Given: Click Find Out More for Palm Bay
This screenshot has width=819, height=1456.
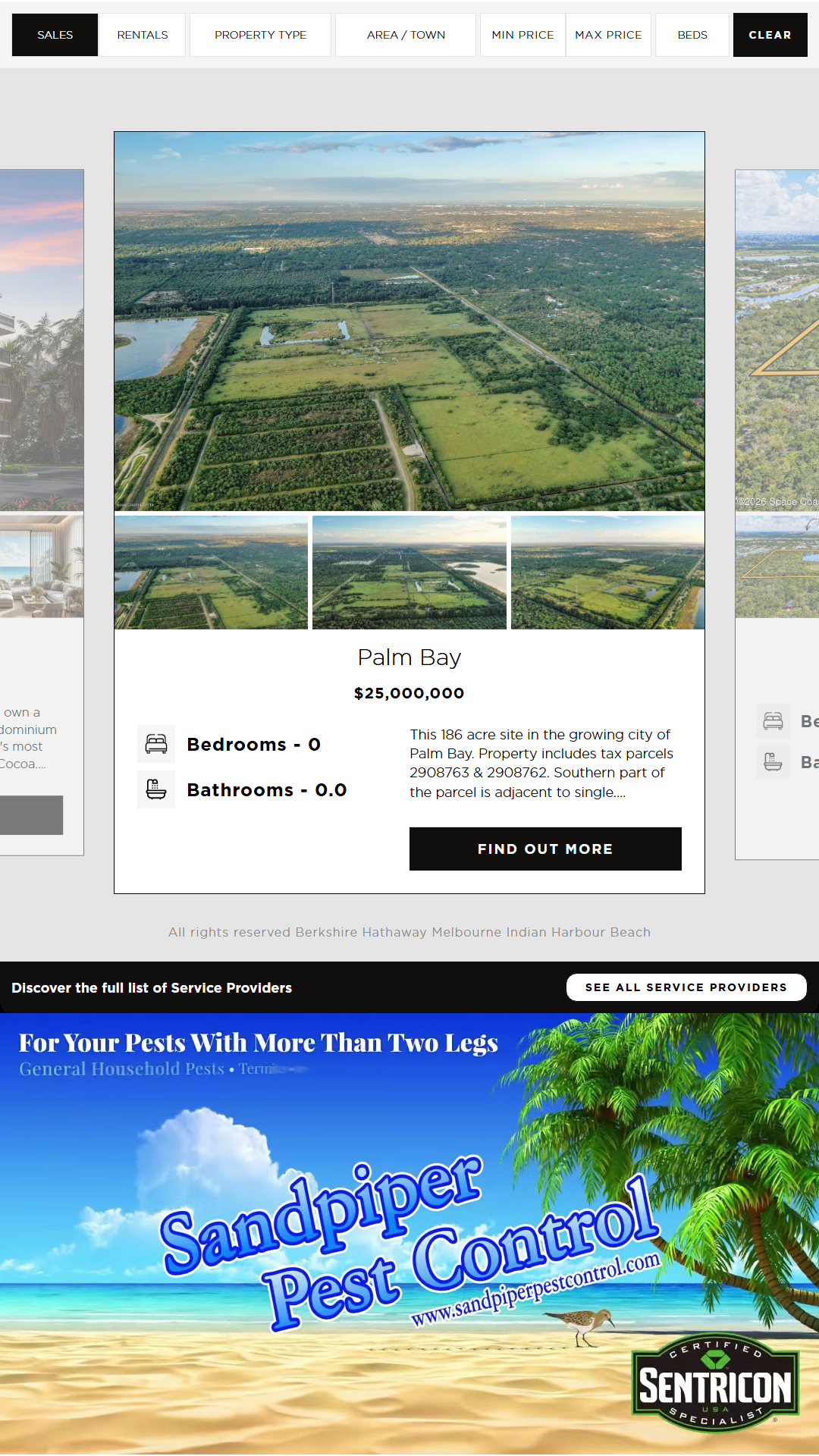Looking at the screenshot, I should [x=545, y=849].
